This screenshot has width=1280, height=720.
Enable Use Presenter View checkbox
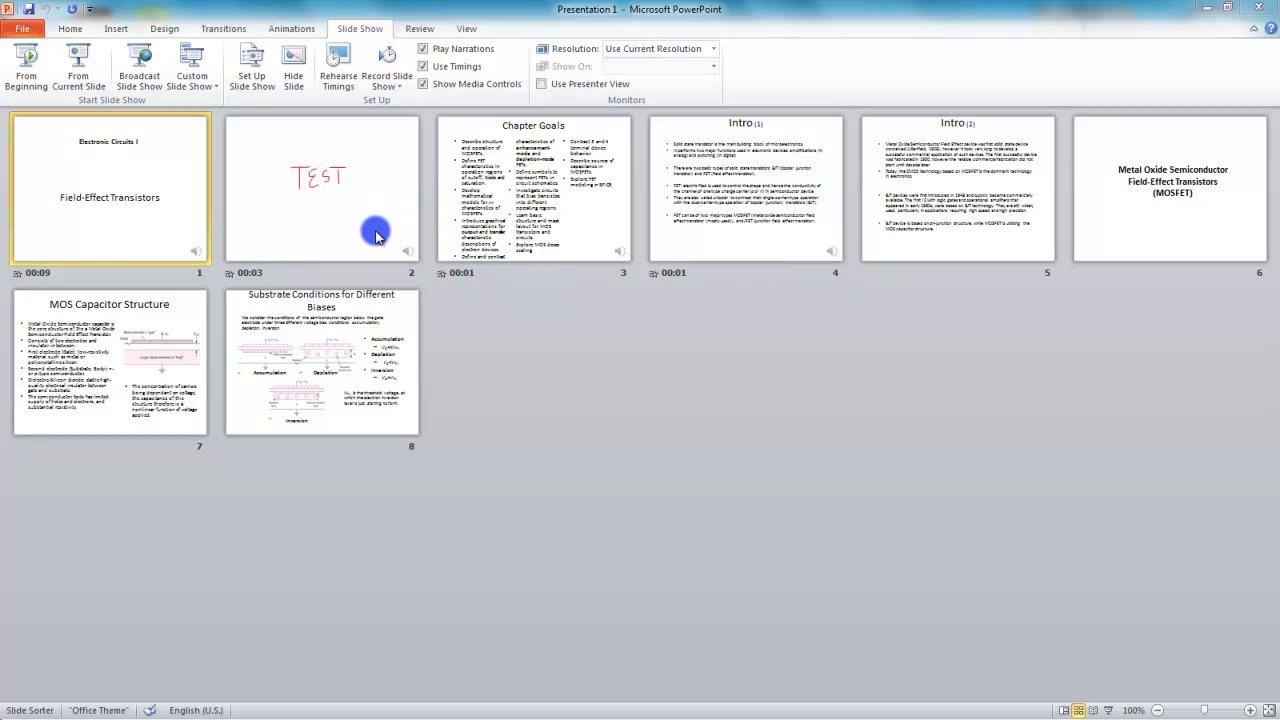click(541, 84)
